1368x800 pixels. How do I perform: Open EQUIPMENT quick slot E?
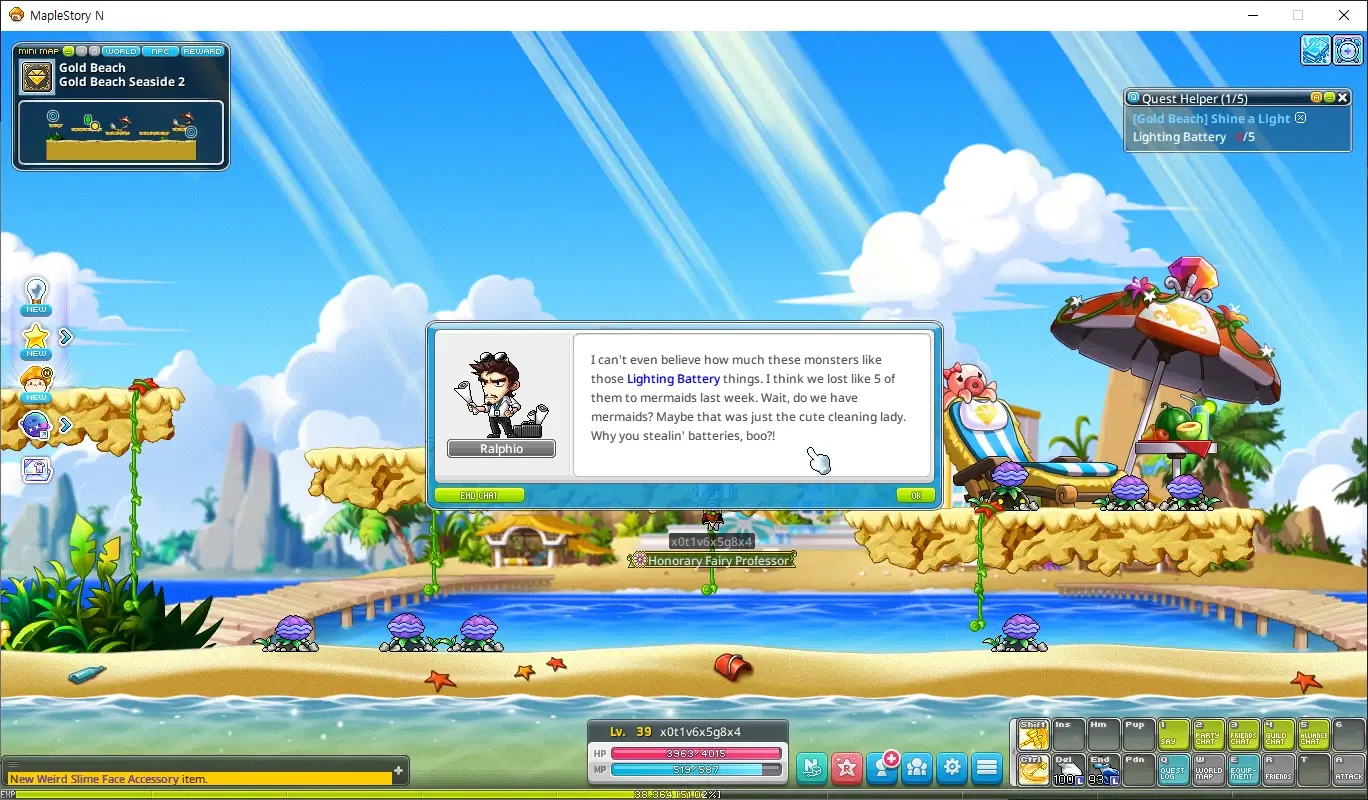[1244, 768]
